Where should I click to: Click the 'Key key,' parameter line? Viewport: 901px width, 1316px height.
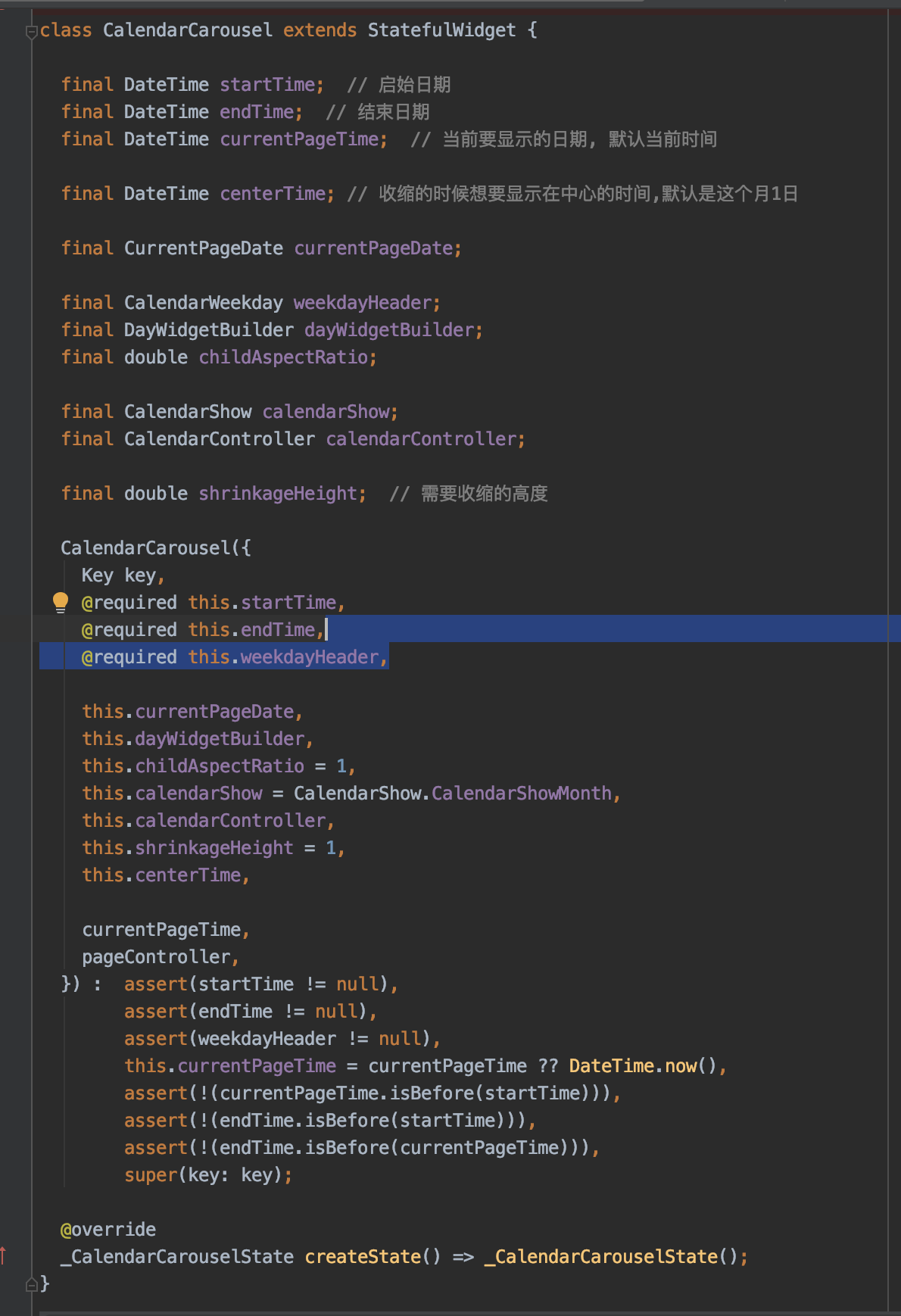(123, 575)
